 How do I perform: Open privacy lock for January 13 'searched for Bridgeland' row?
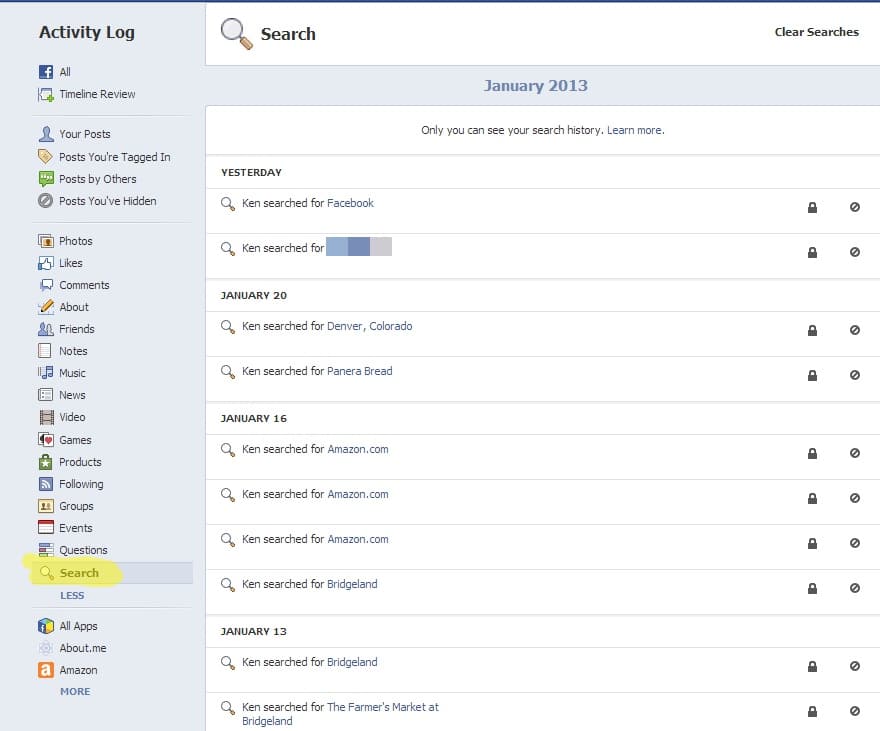[812, 666]
